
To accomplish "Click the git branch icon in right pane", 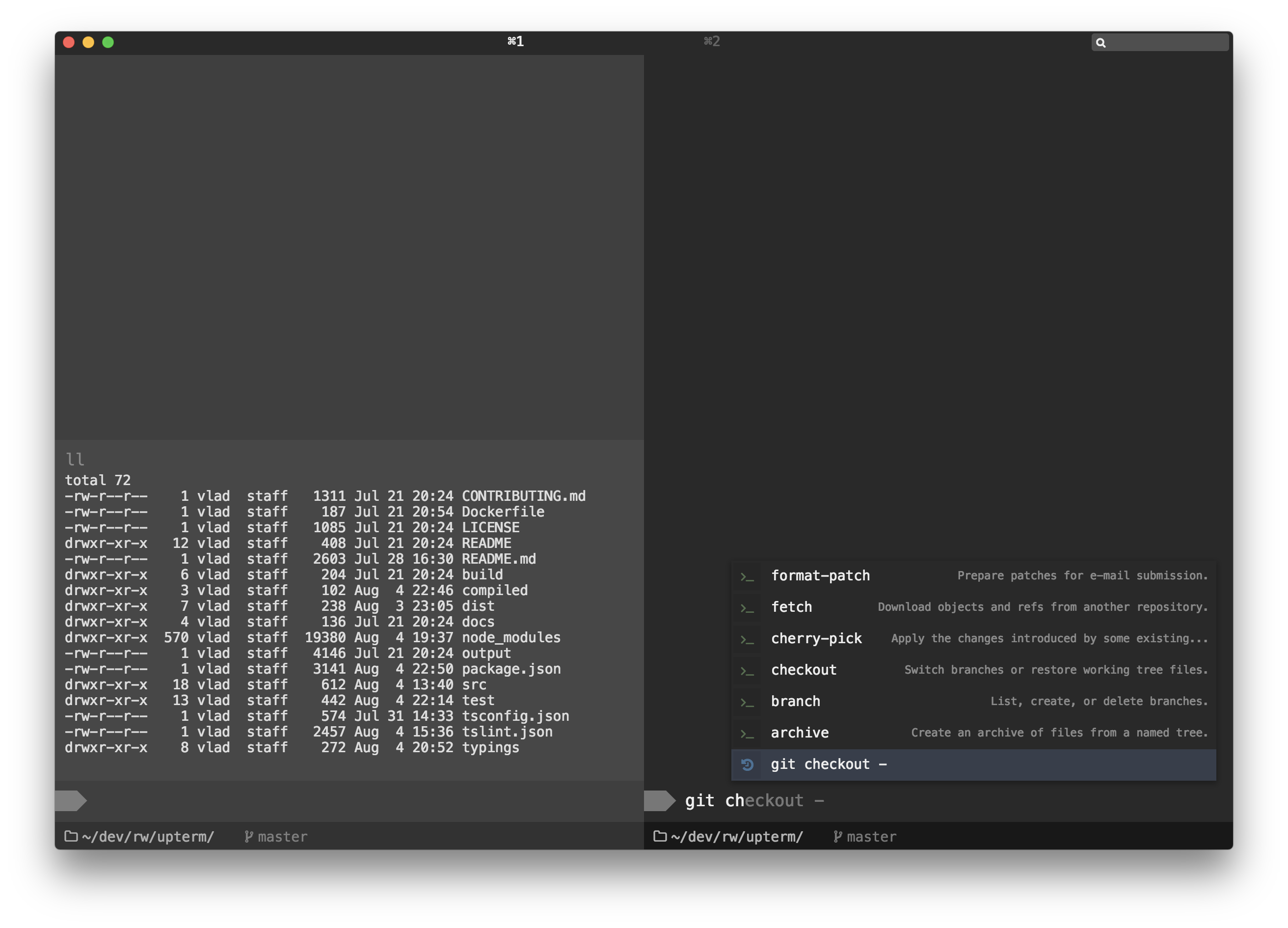I will [x=837, y=837].
